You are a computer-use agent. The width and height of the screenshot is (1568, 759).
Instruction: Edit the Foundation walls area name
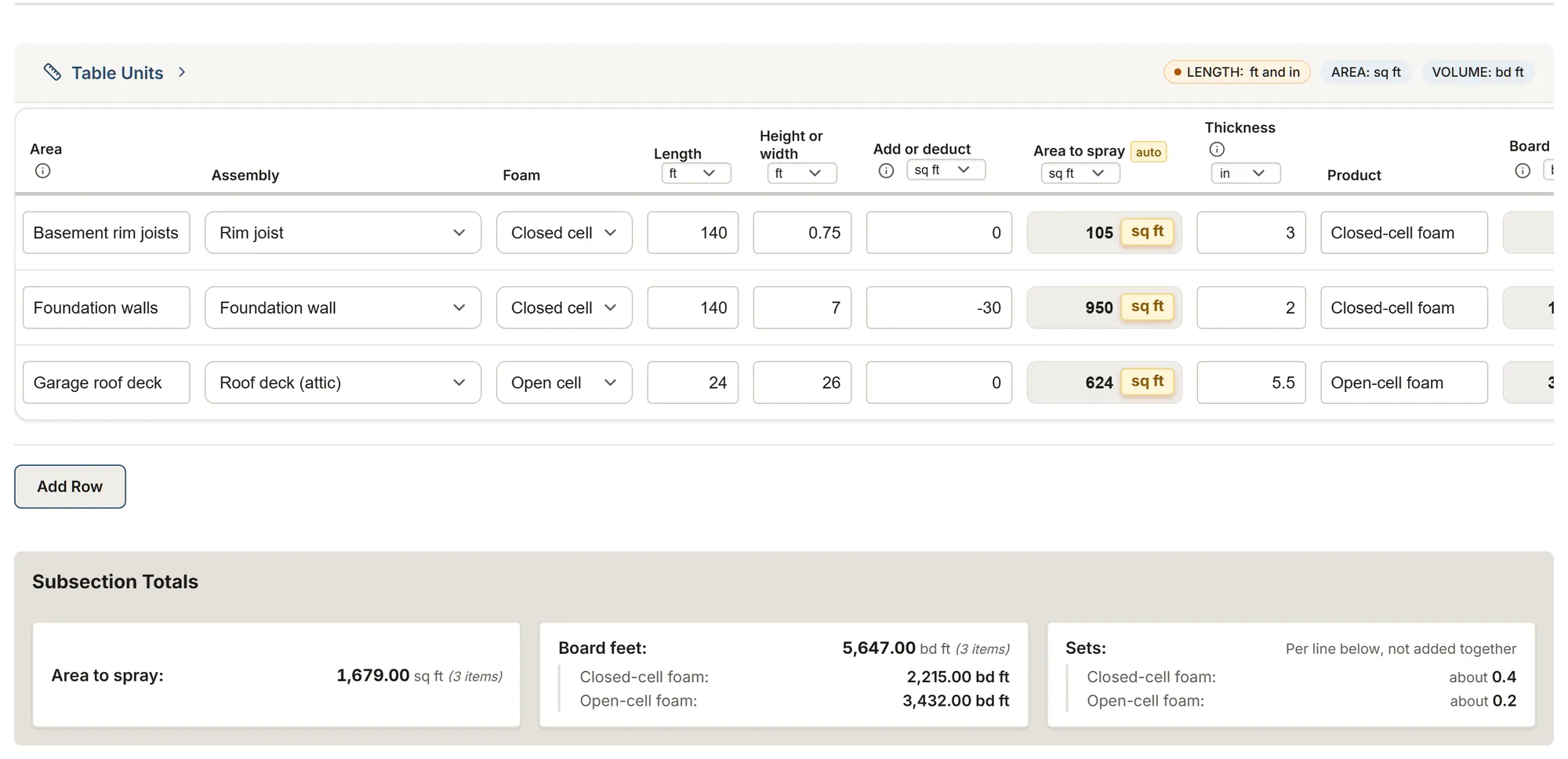[107, 308]
